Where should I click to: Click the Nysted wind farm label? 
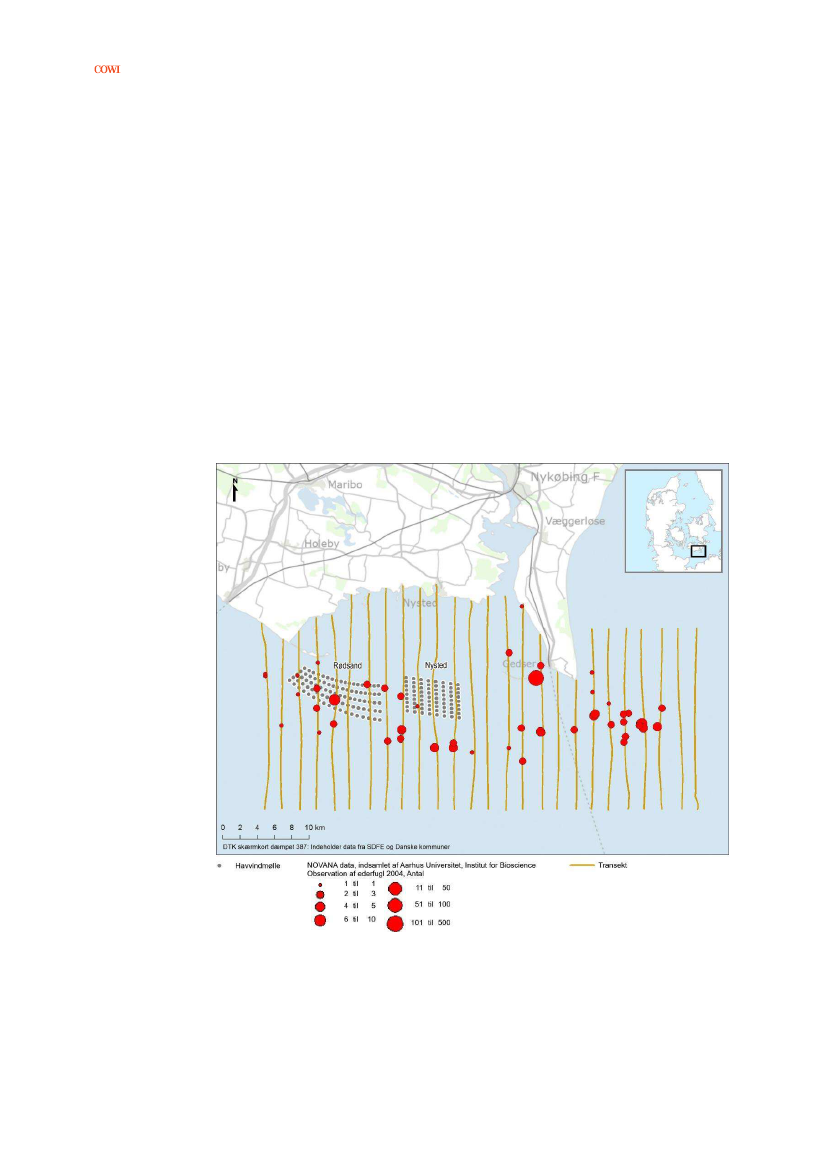point(436,665)
